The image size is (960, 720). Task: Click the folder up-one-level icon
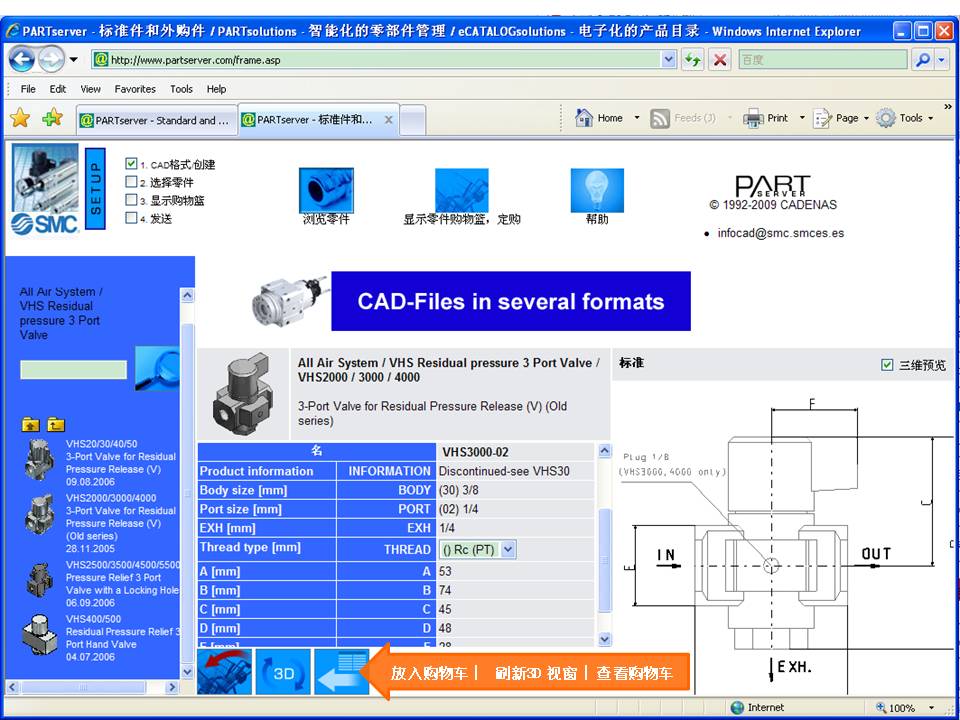point(31,424)
